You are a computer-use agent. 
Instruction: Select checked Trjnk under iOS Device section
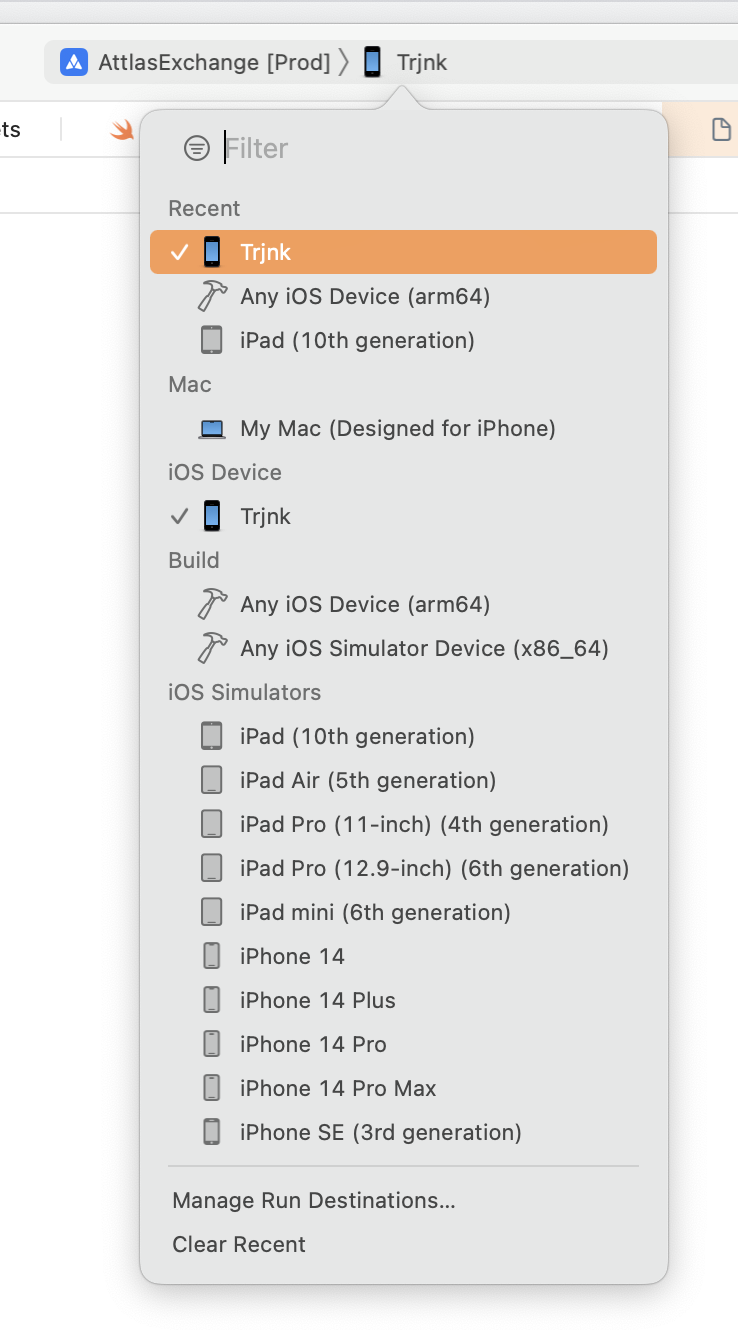[x=266, y=516]
